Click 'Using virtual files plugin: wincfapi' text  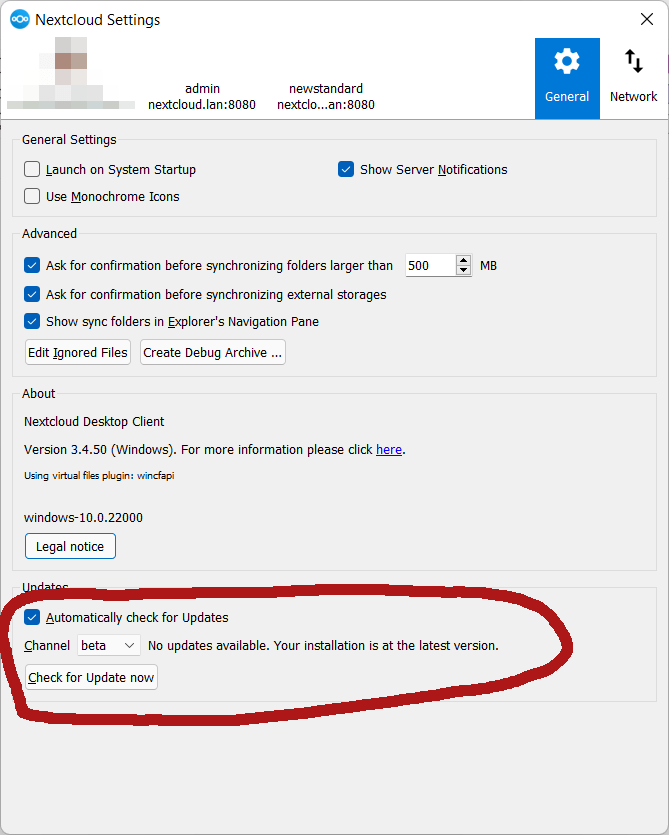tap(99, 476)
